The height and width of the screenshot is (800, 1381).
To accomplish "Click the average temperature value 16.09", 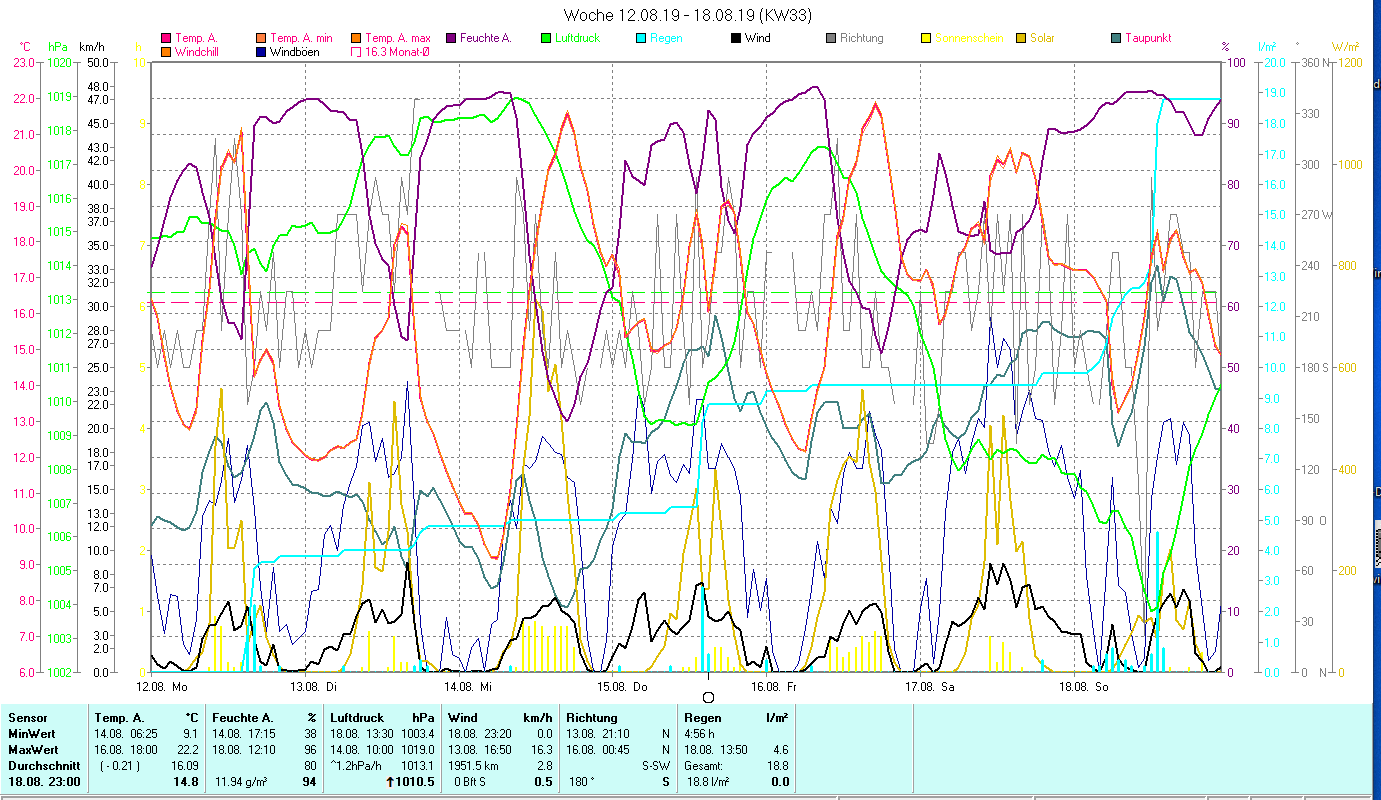I will tap(185, 765).
